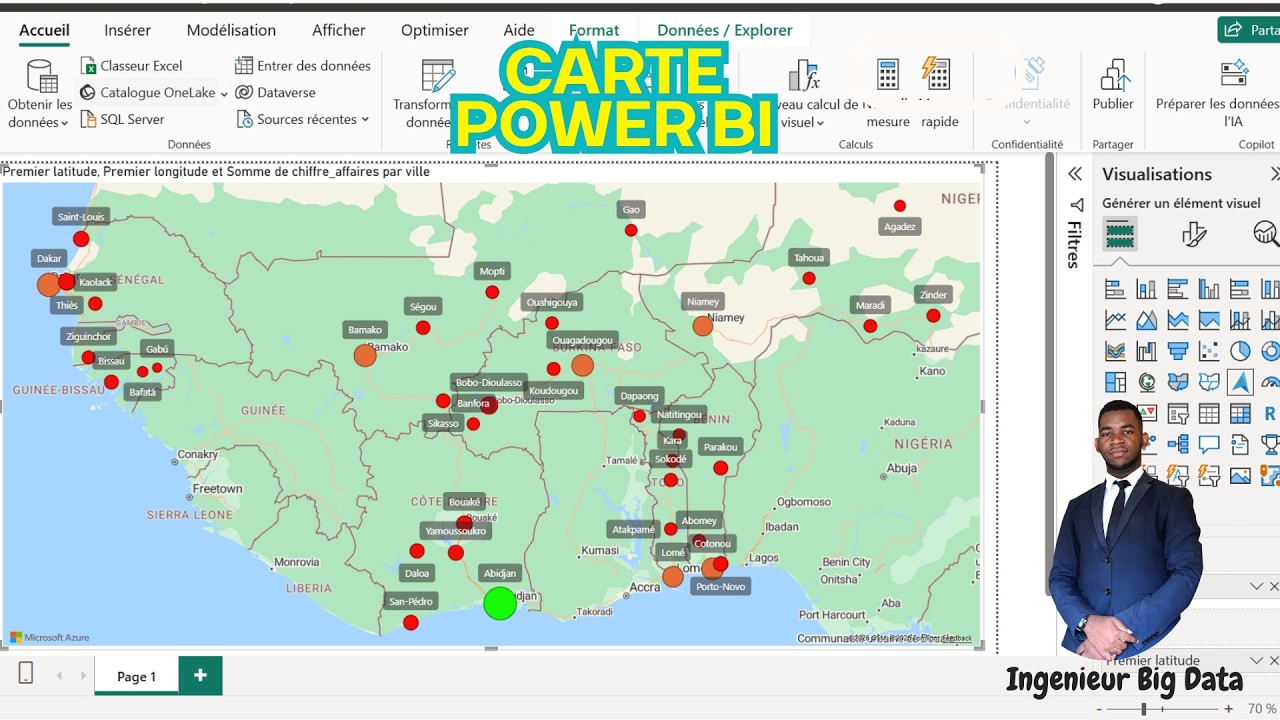Choose the clustered bar chart visual

[1177, 290]
